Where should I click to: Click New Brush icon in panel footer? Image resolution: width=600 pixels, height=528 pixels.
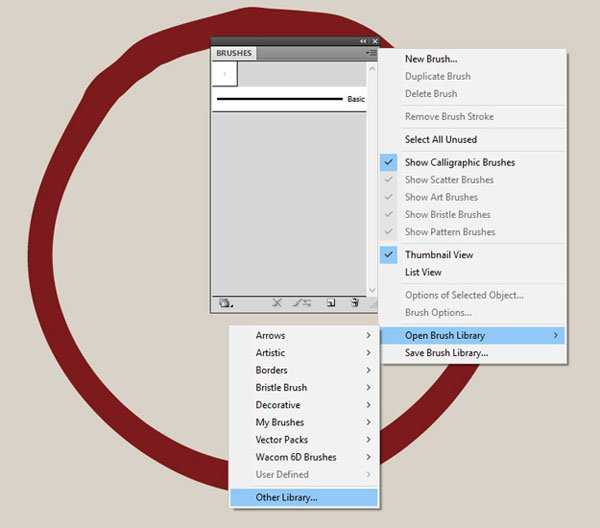(x=330, y=302)
